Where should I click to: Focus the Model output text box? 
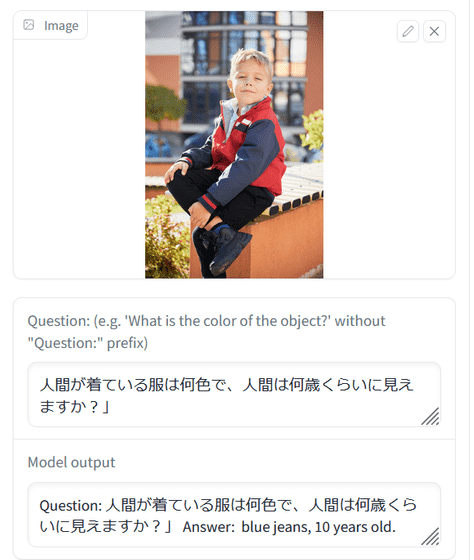coord(234,515)
